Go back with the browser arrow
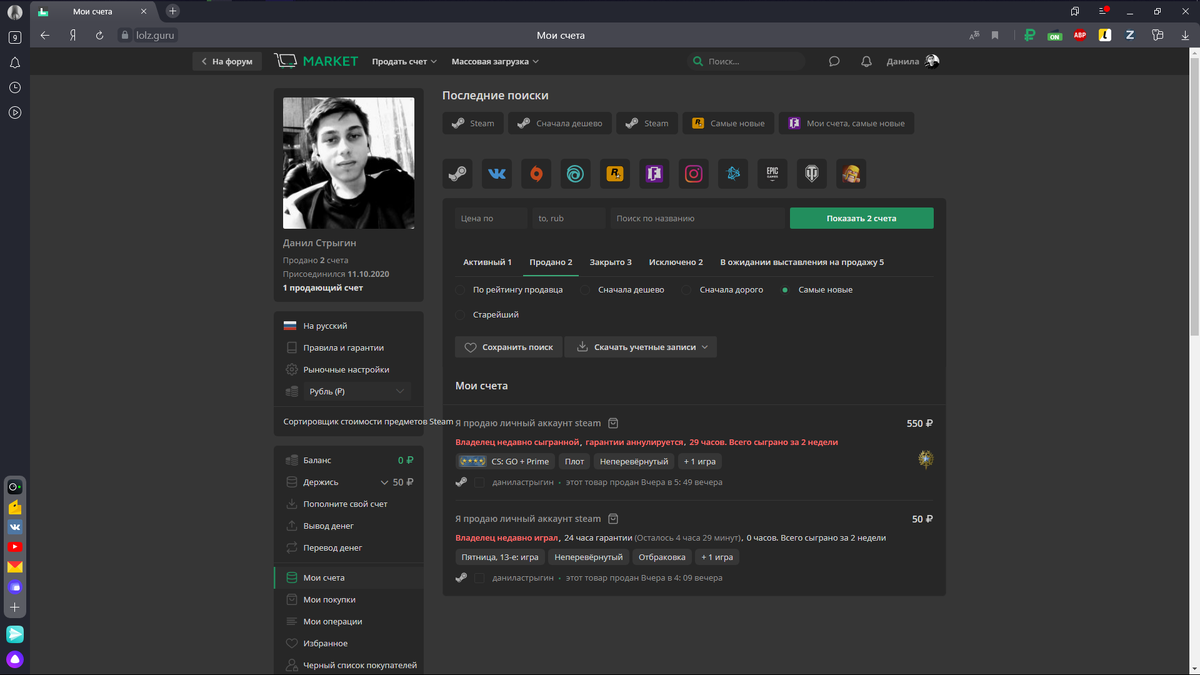Image resolution: width=1200 pixels, height=675 pixels. 44,35
